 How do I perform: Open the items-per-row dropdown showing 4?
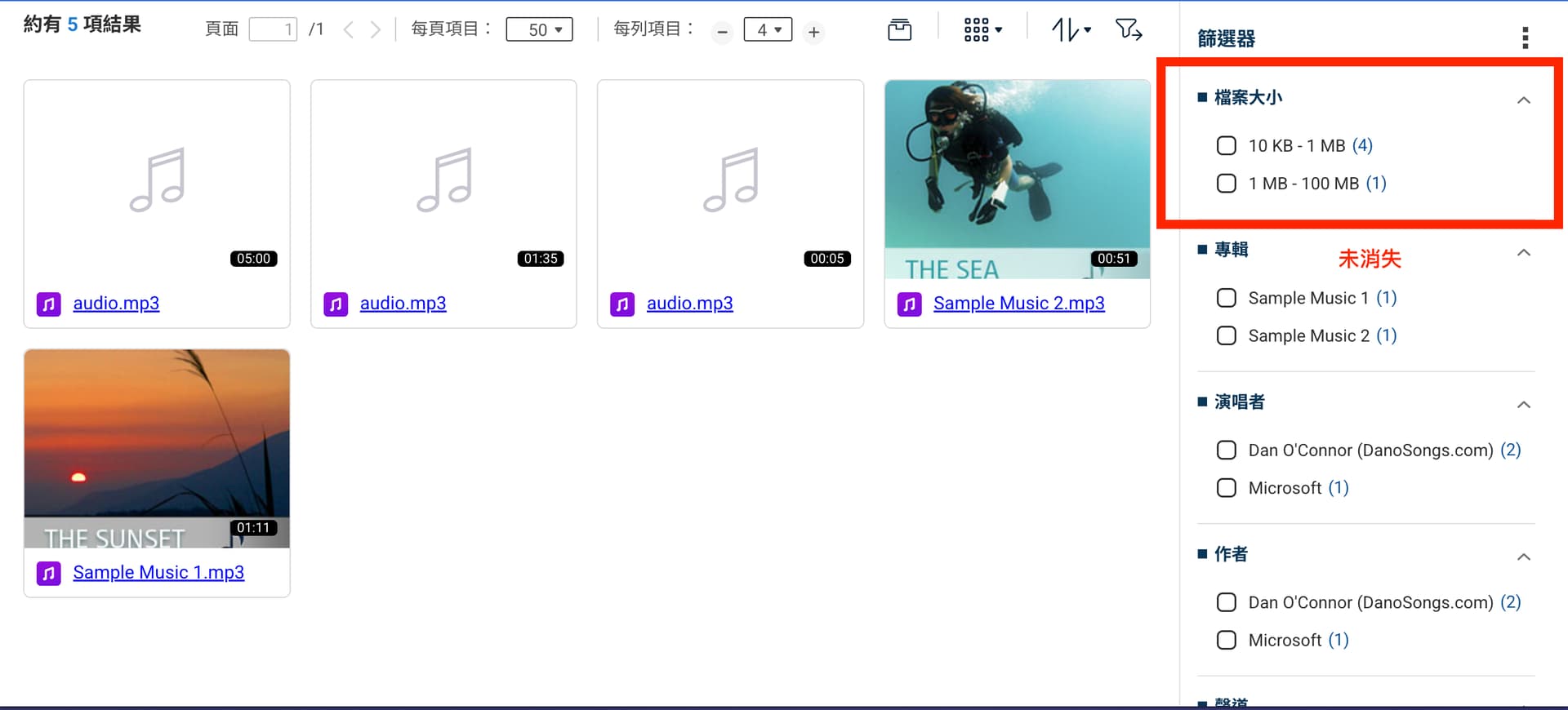768,29
